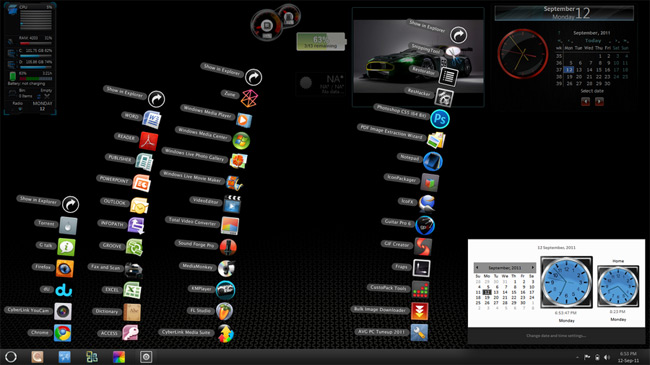The width and height of the screenshot is (650, 365).
Task: Open the Outlook icon
Action: [139, 205]
